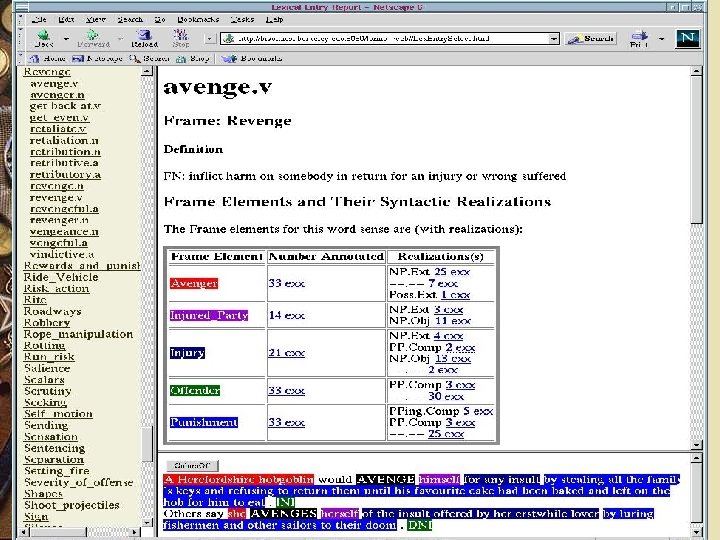
Task: Click the red Avenger frame element label
Action: pos(194,283)
